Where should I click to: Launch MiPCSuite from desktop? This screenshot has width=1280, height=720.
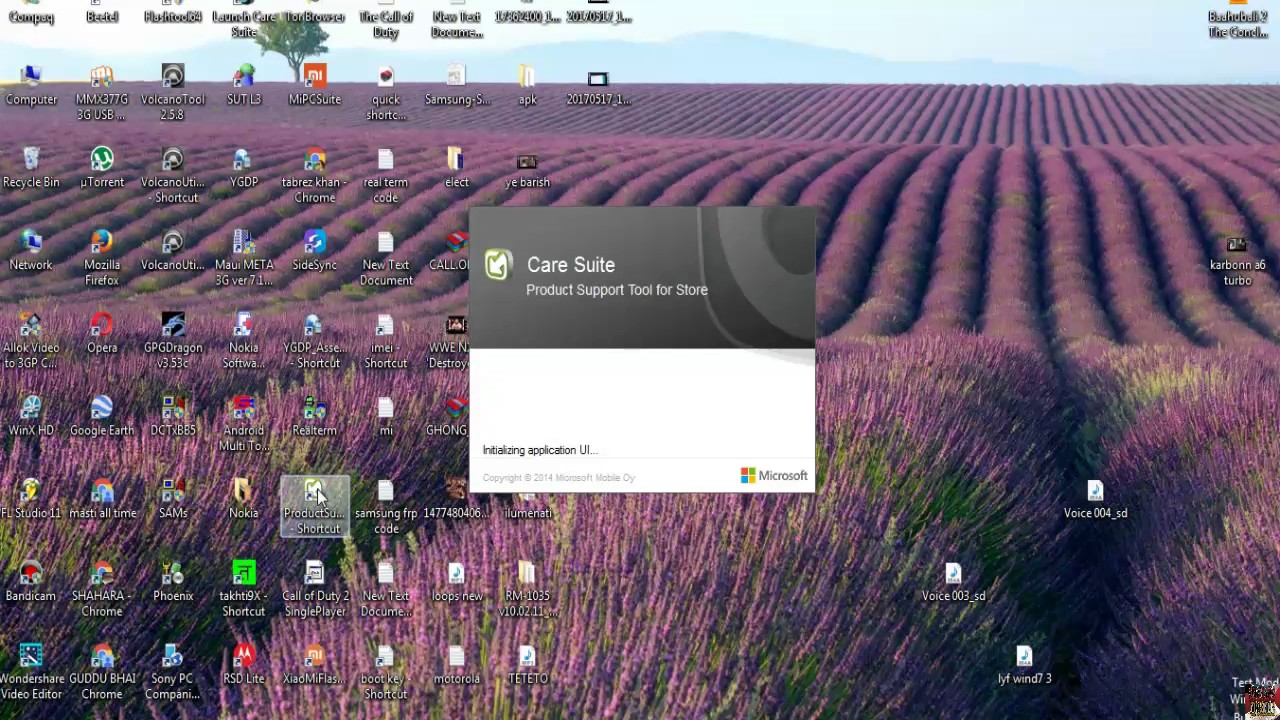click(315, 86)
